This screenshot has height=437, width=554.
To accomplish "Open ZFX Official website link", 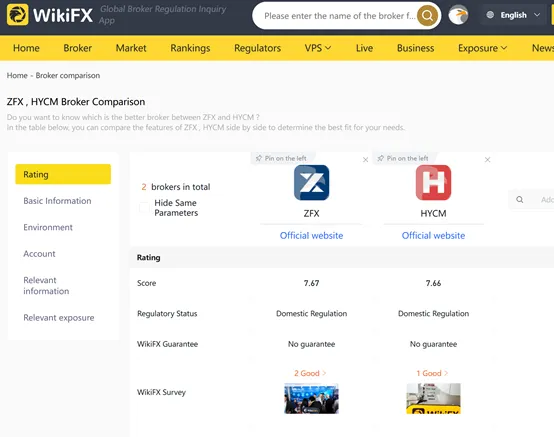I will pos(311,236).
